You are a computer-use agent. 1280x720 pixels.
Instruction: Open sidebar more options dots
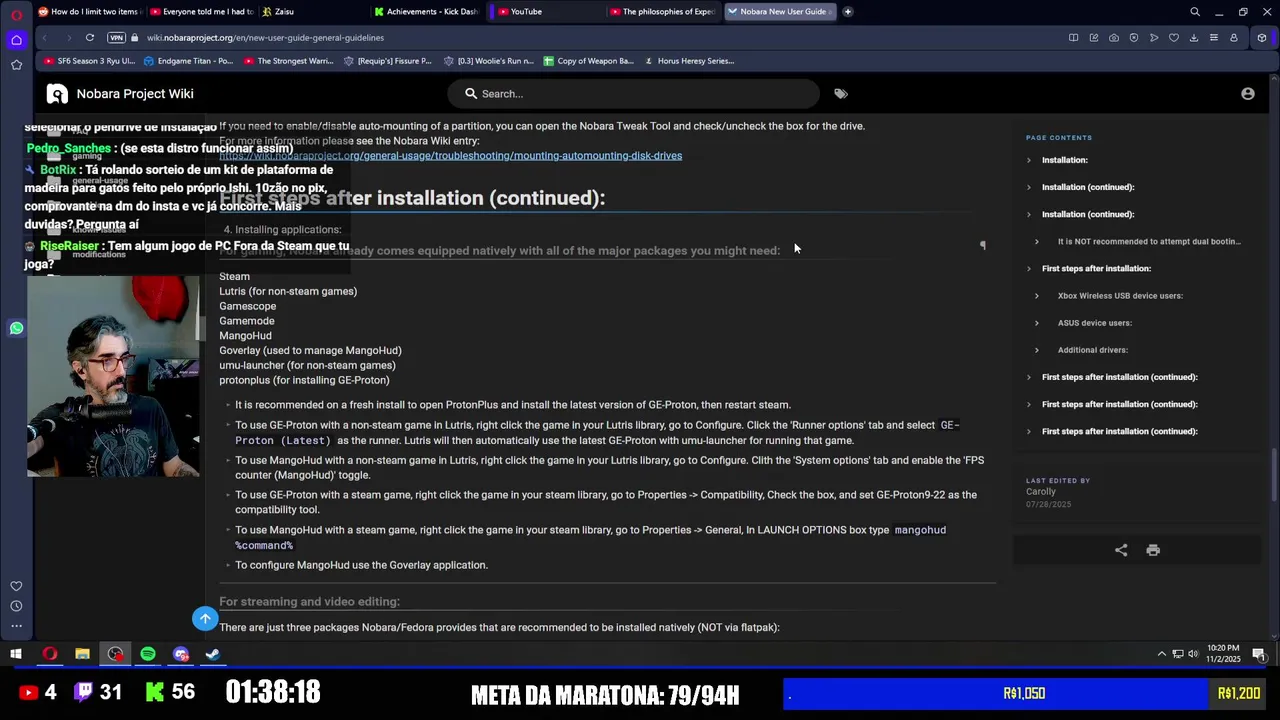click(16, 626)
